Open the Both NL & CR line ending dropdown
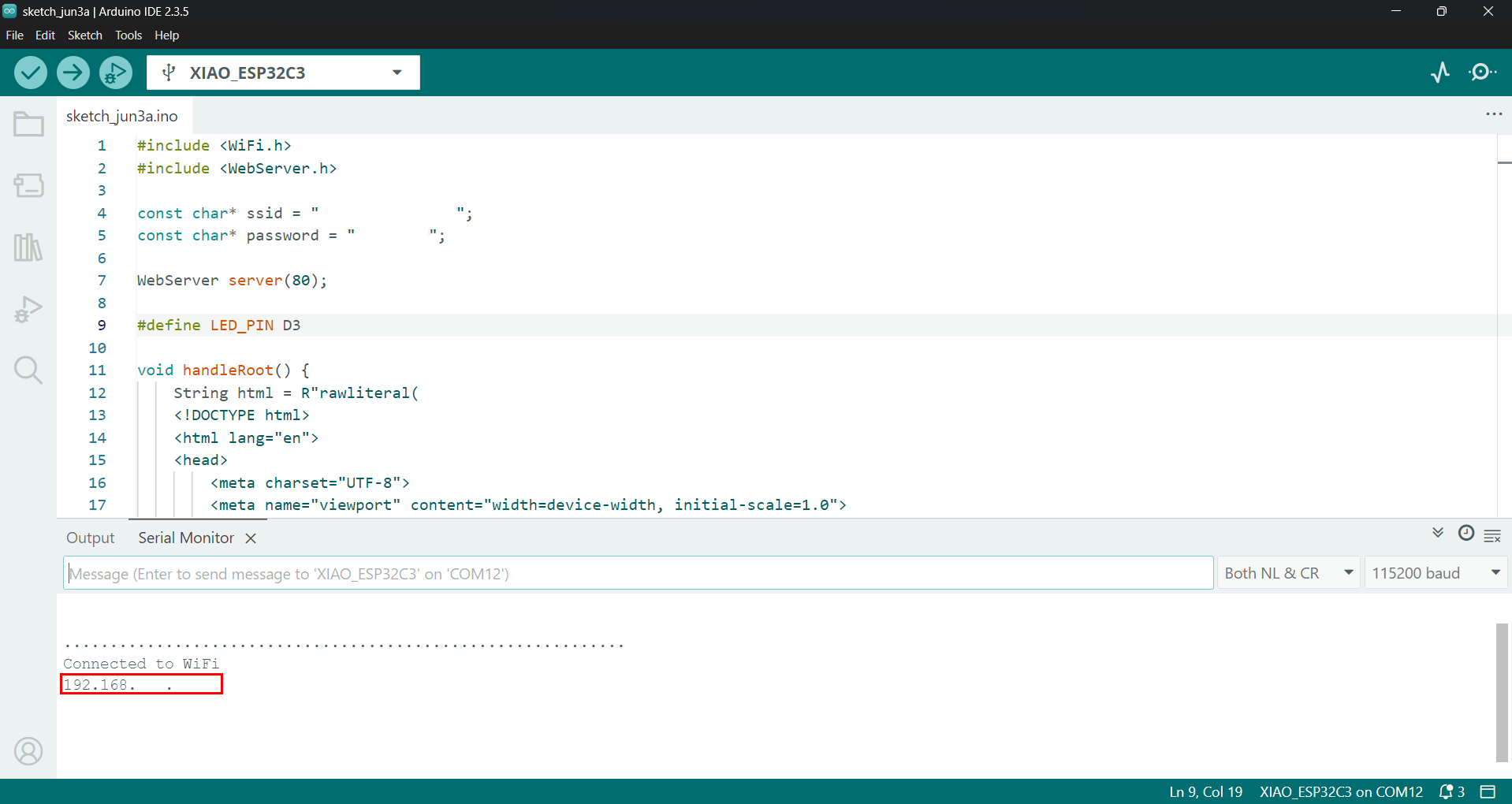Viewport: 1512px width, 804px height. (x=1289, y=573)
